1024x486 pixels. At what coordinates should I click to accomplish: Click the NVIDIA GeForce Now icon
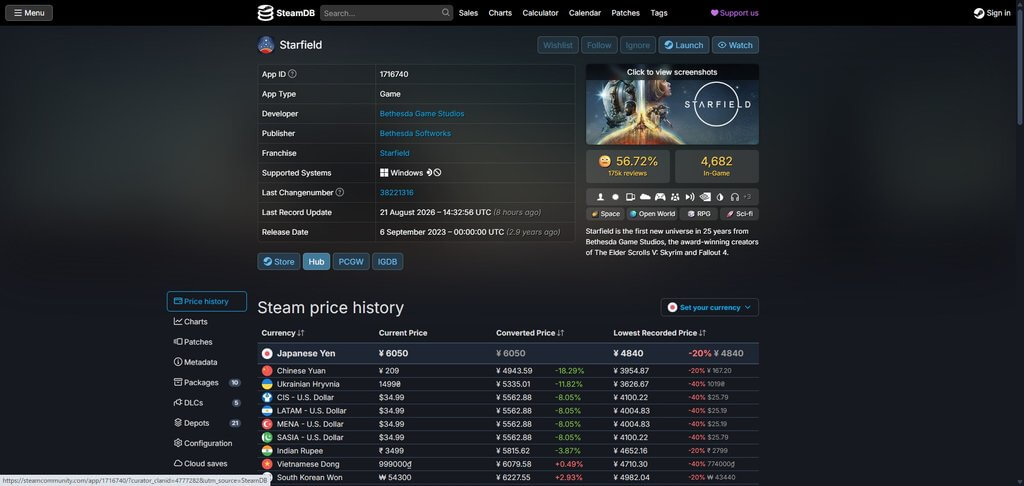coord(705,197)
